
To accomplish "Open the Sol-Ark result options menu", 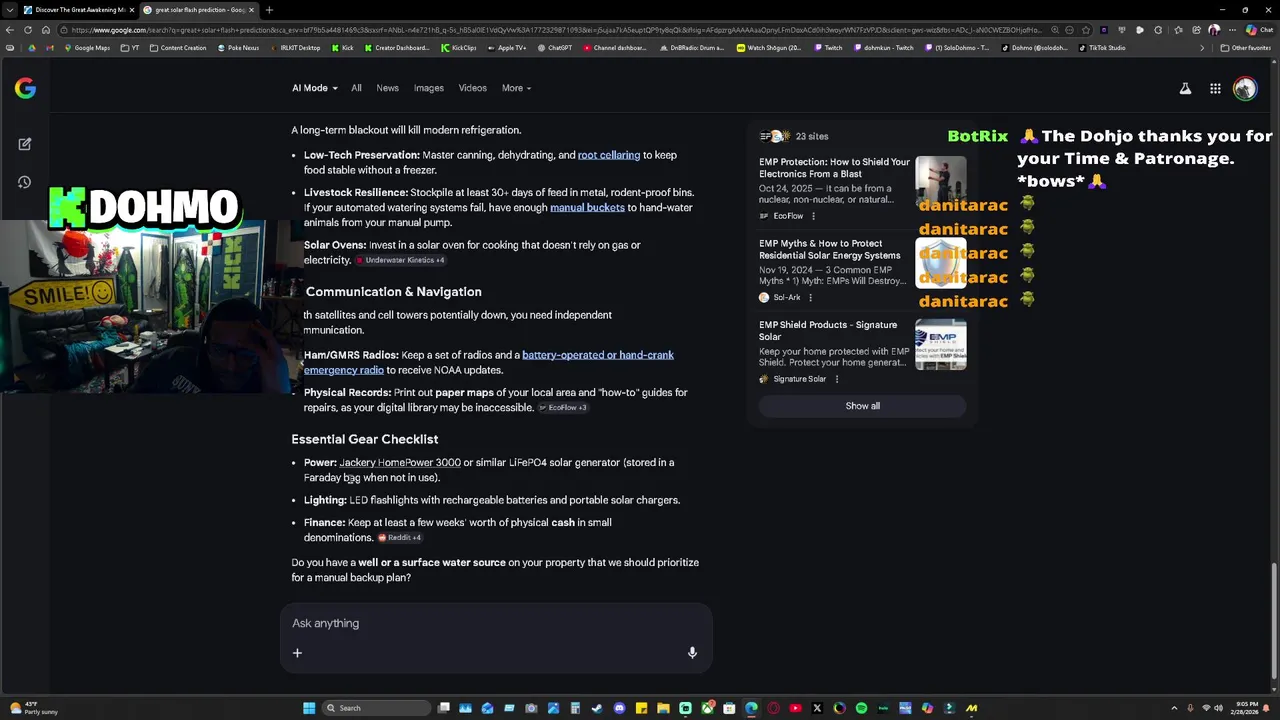I will [x=810, y=297].
